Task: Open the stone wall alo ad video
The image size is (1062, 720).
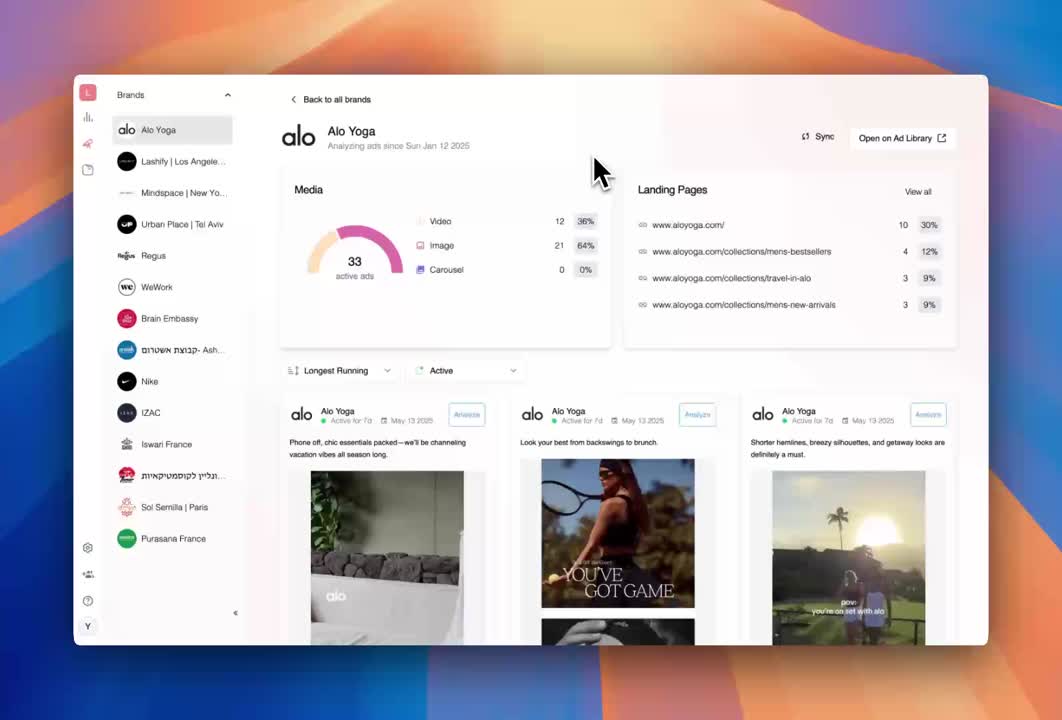Action: [387, 557]
